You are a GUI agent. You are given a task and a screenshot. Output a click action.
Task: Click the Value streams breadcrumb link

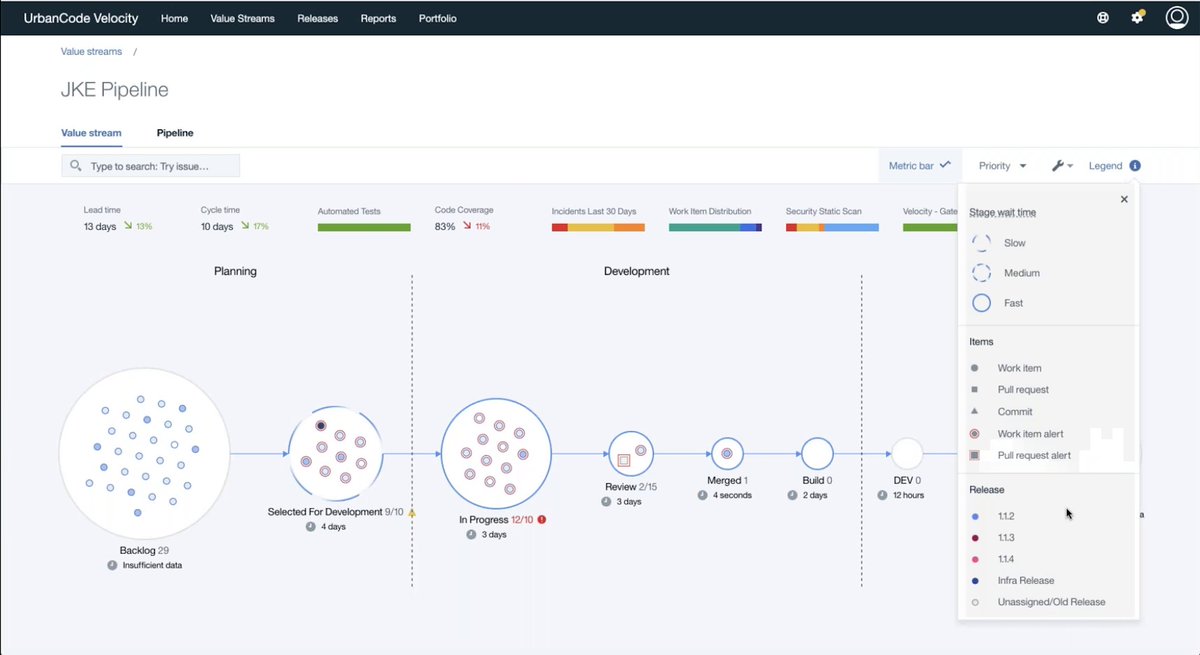click(91, 51)
